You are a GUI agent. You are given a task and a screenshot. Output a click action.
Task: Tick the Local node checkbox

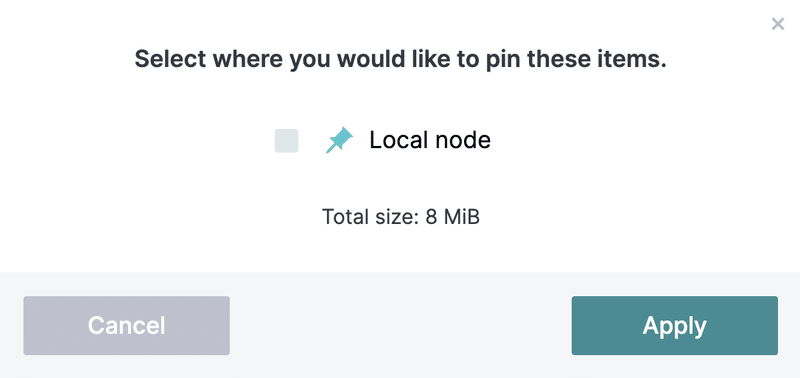point(286,141)
